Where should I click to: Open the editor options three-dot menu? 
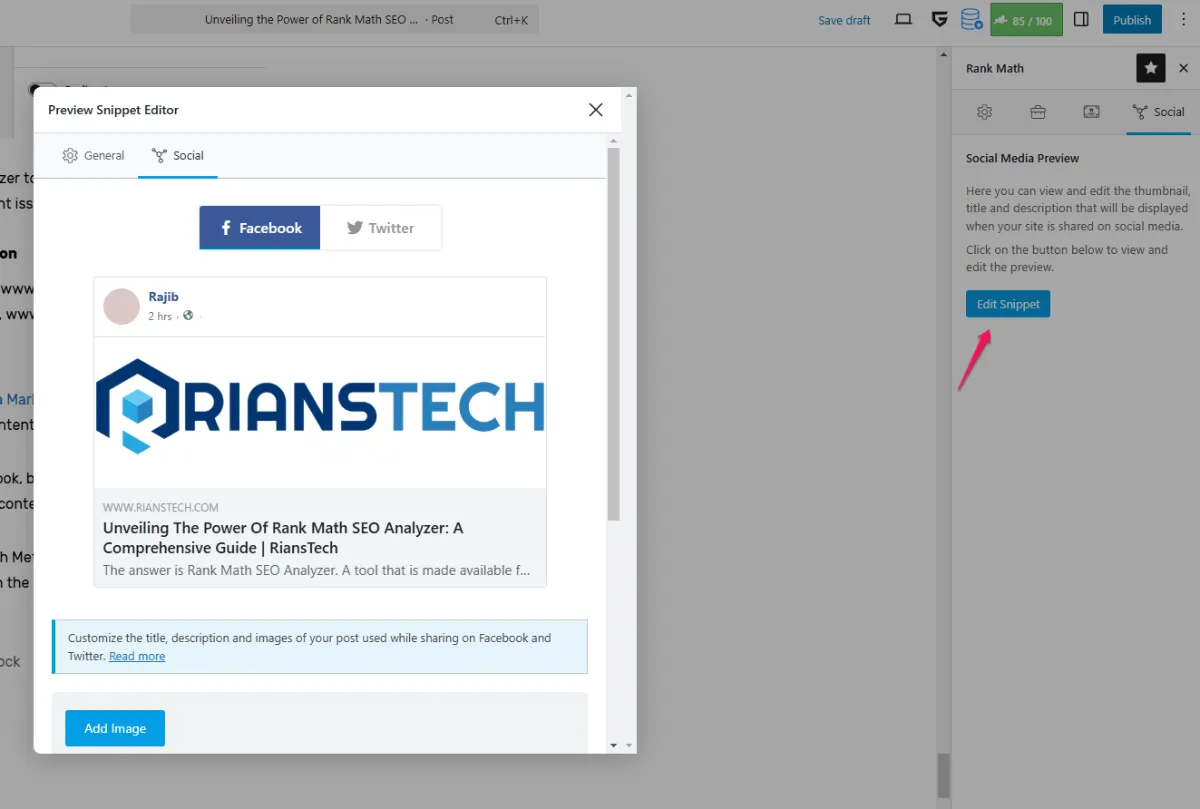coord(1183,19)
